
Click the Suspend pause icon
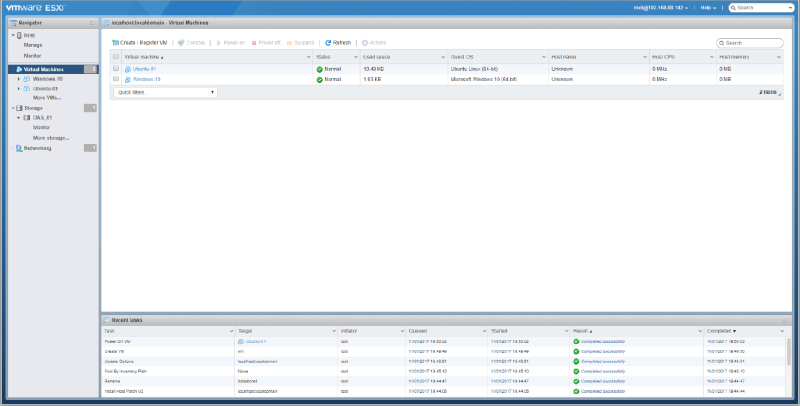290,43
